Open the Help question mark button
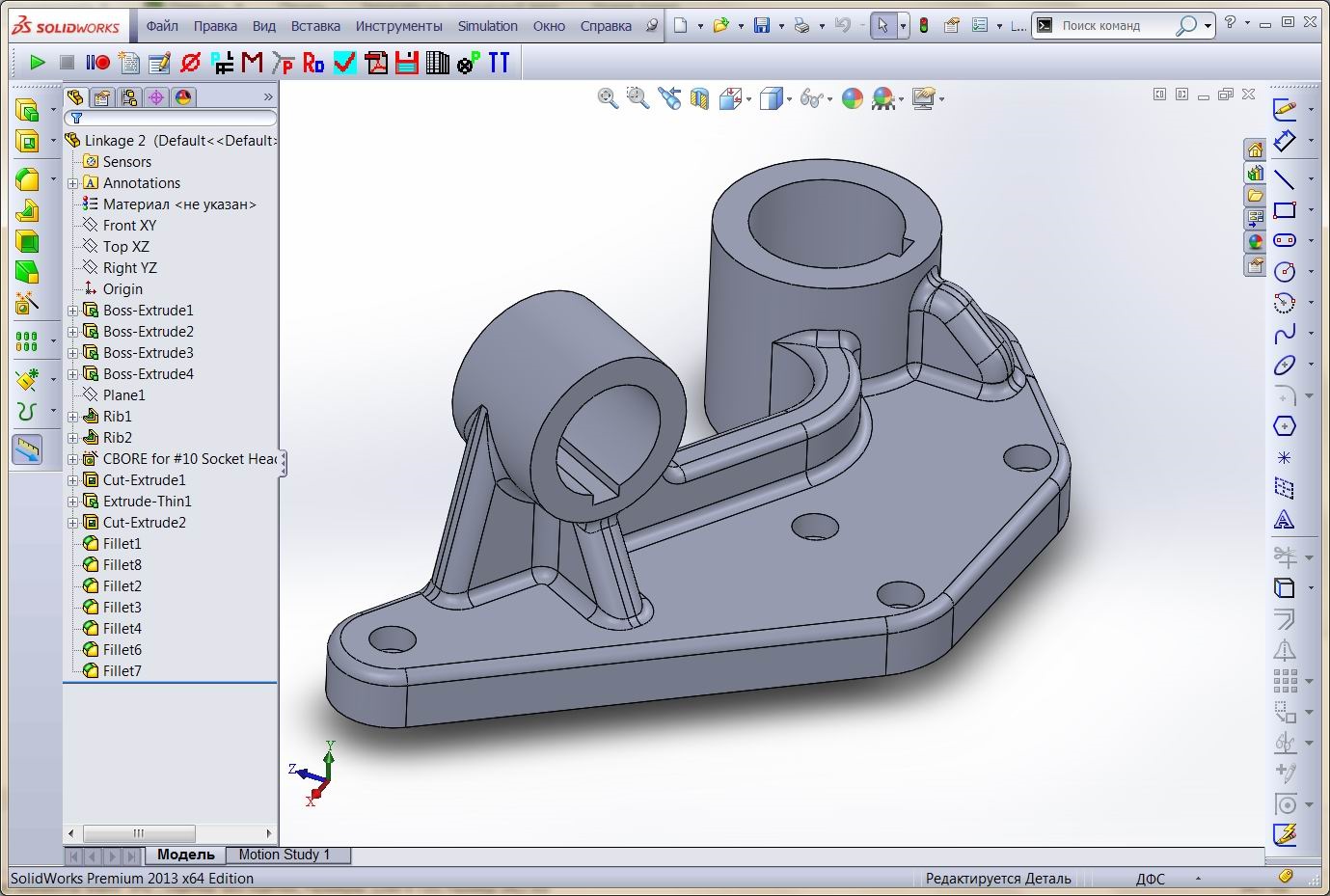 point(1230,23)
